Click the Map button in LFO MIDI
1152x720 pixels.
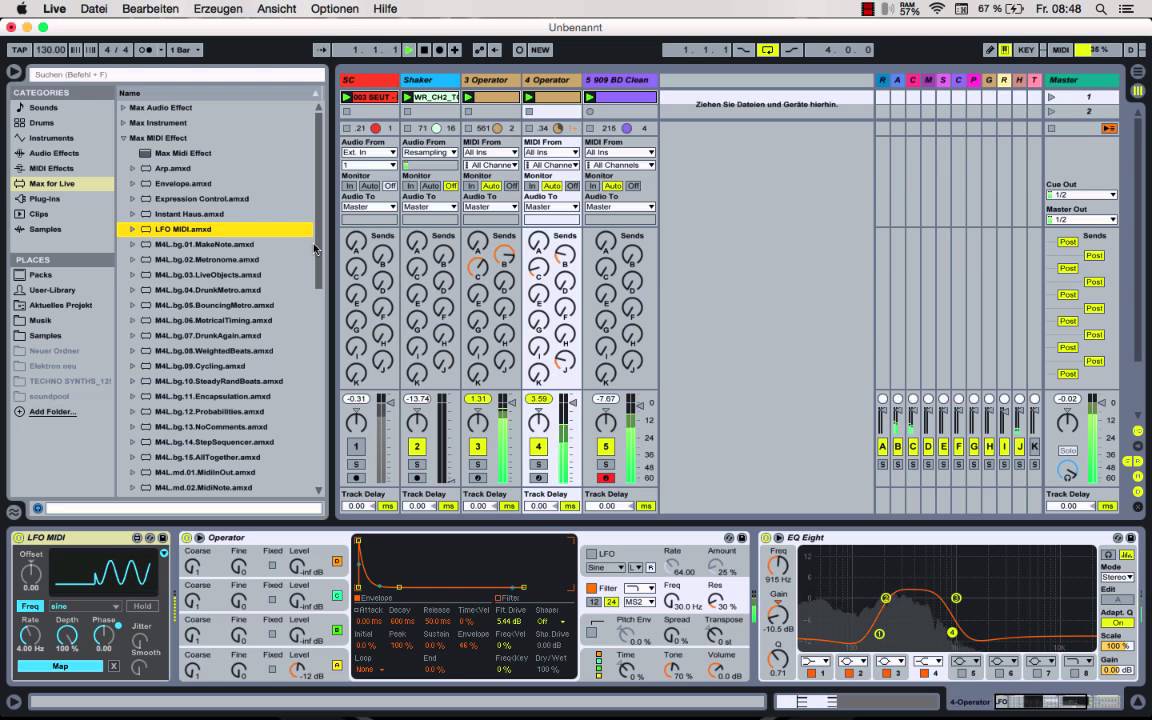coord(60,666)
